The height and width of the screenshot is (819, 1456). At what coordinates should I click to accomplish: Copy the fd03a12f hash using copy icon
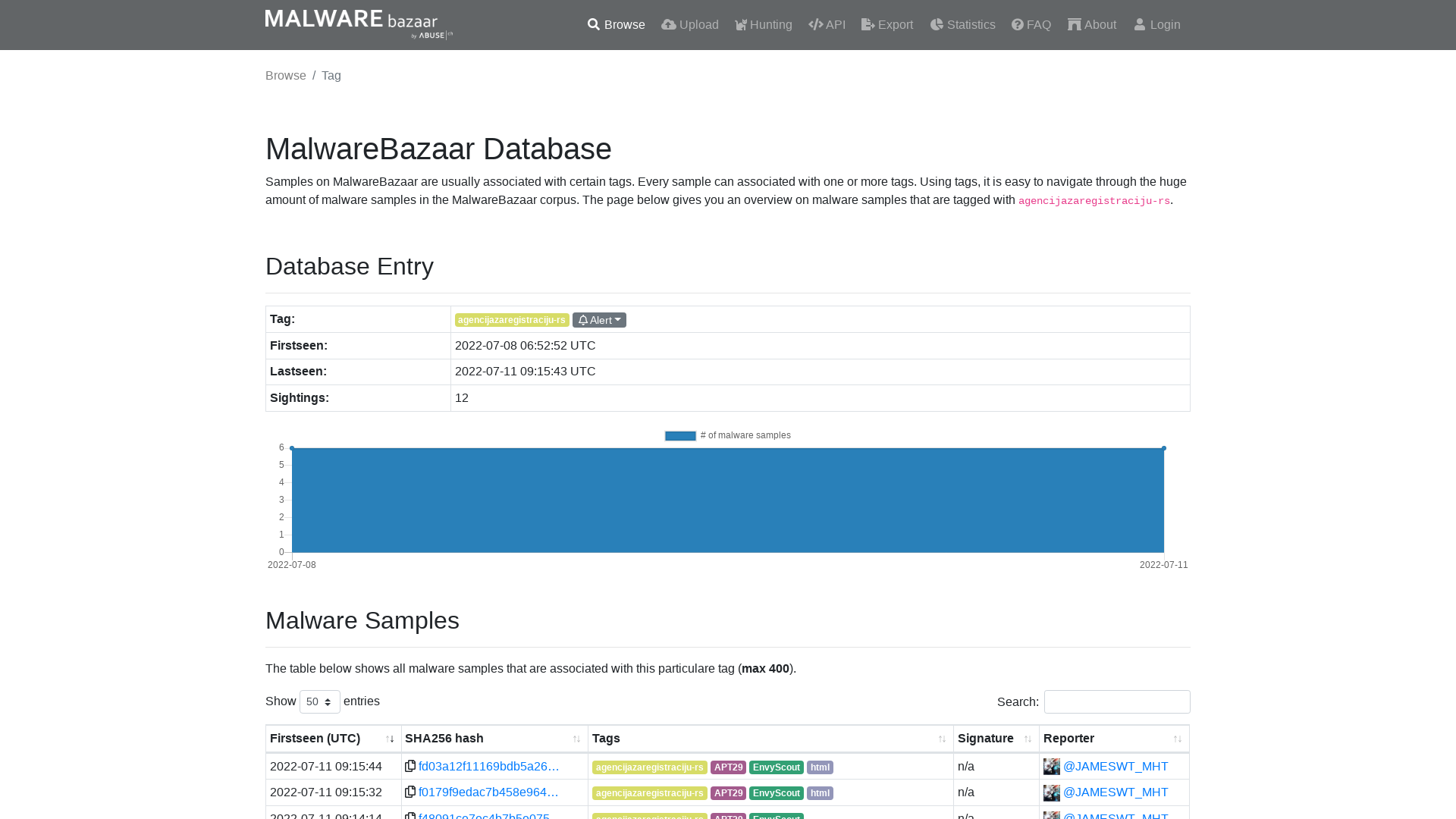pyautogui.click(x=410, y=766)
